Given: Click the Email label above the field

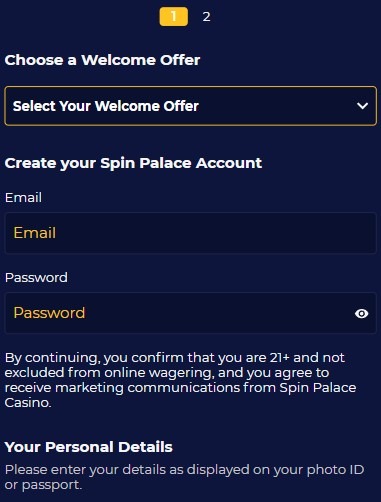Looking at the screenshot, I should click(x=23, y=198).
